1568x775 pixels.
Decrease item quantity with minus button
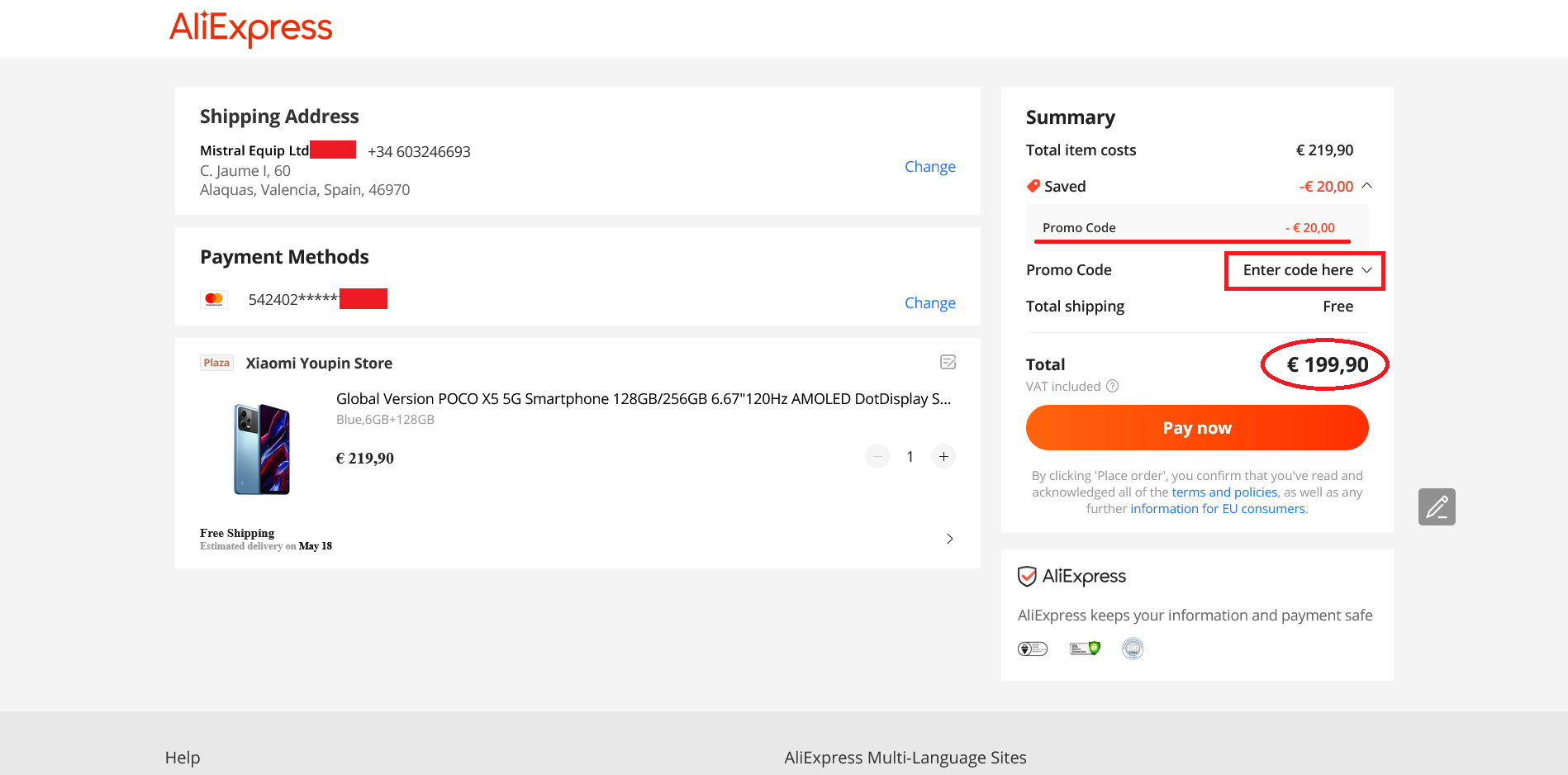coord(877,456)
